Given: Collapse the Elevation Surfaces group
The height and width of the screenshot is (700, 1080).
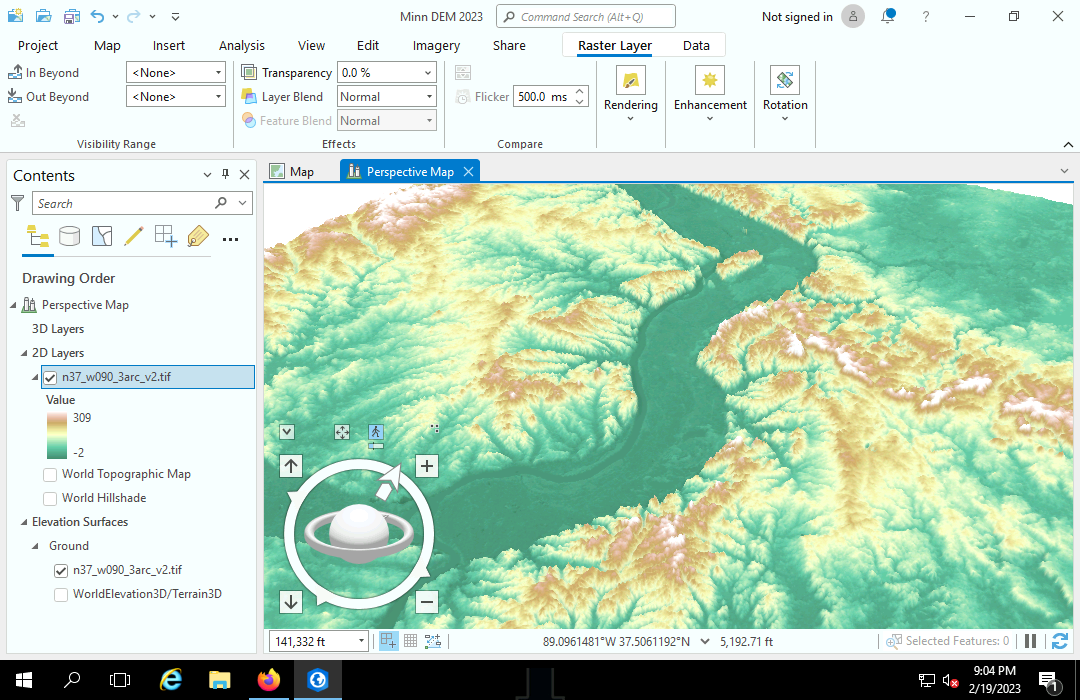Looking at the screenshot, I should point(24,522).
